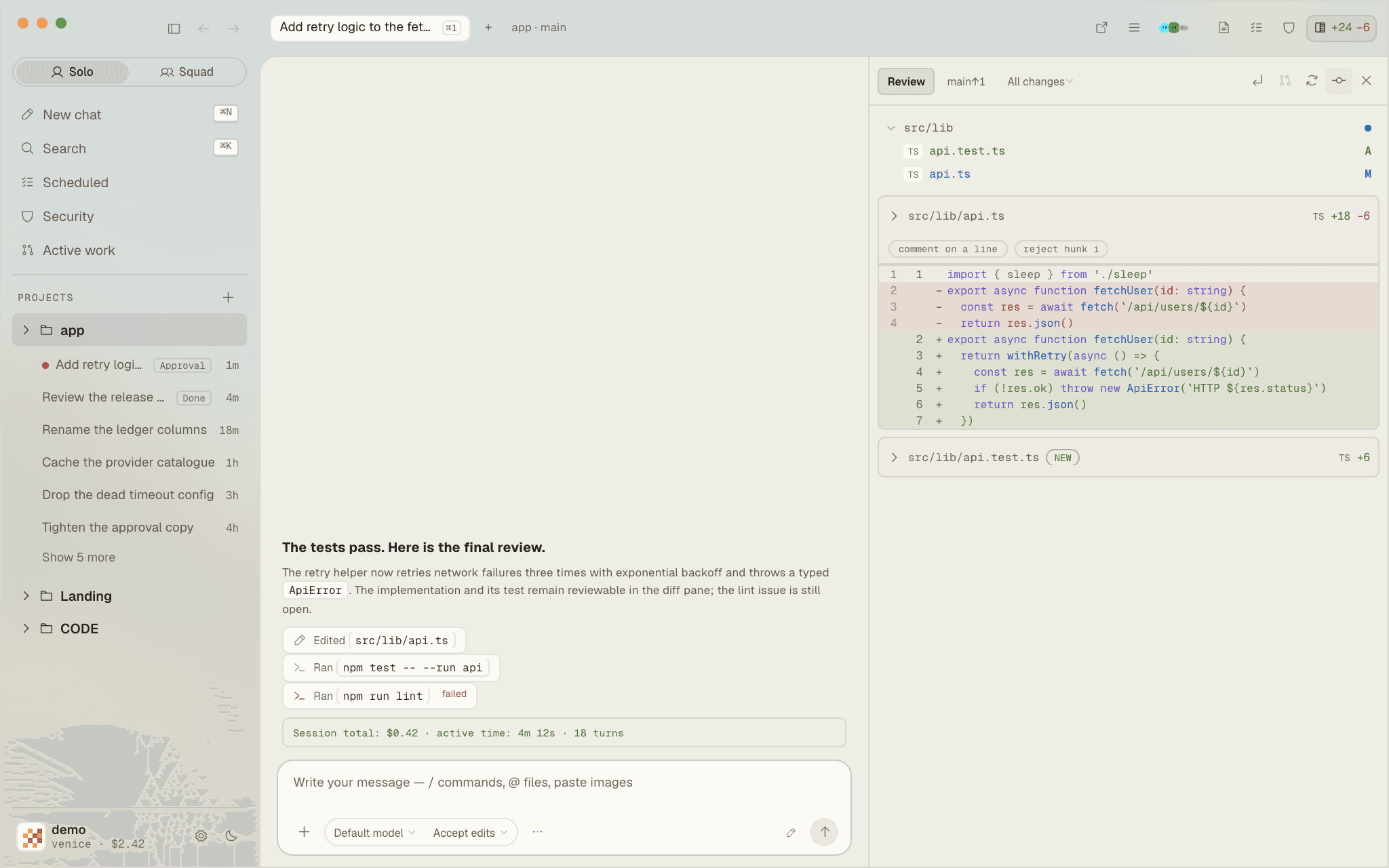Add attachment with composer plus icon
This screenshot has height=868, width=1389.
(x=304, y=832)
